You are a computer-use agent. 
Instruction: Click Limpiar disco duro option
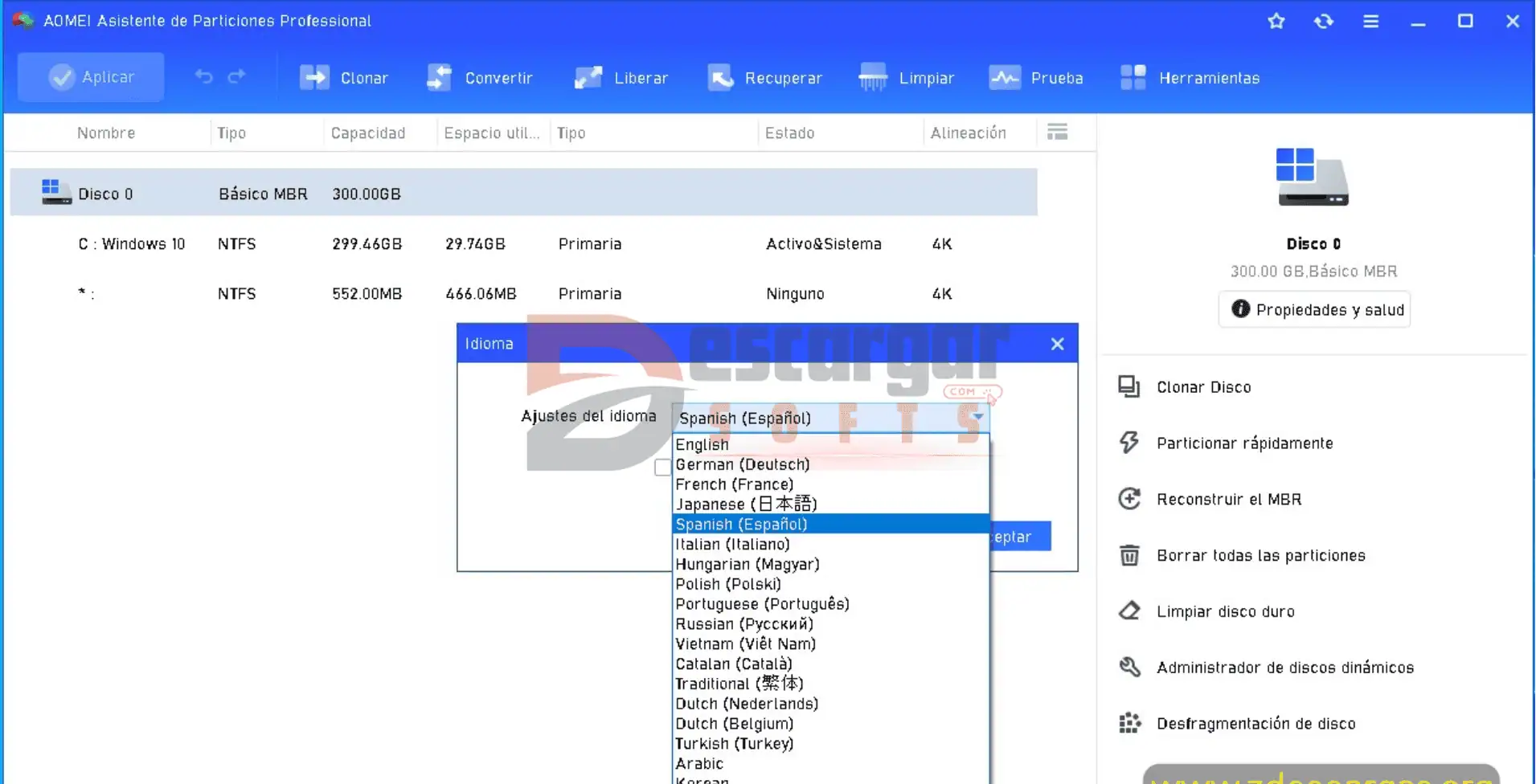[1206, 611]
